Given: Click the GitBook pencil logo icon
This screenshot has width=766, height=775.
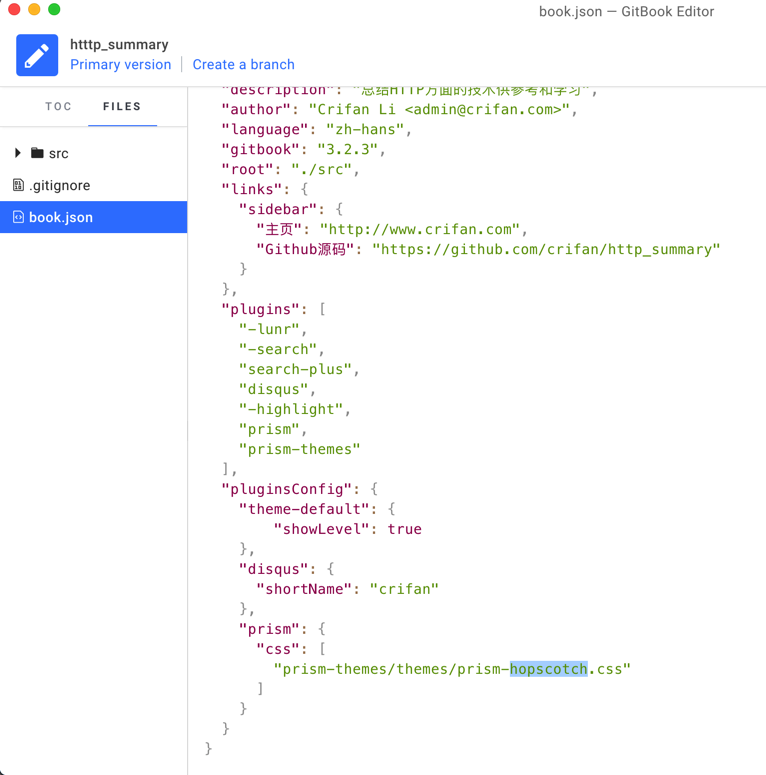Looking at the screenshot, I should (x=37, y=55).
